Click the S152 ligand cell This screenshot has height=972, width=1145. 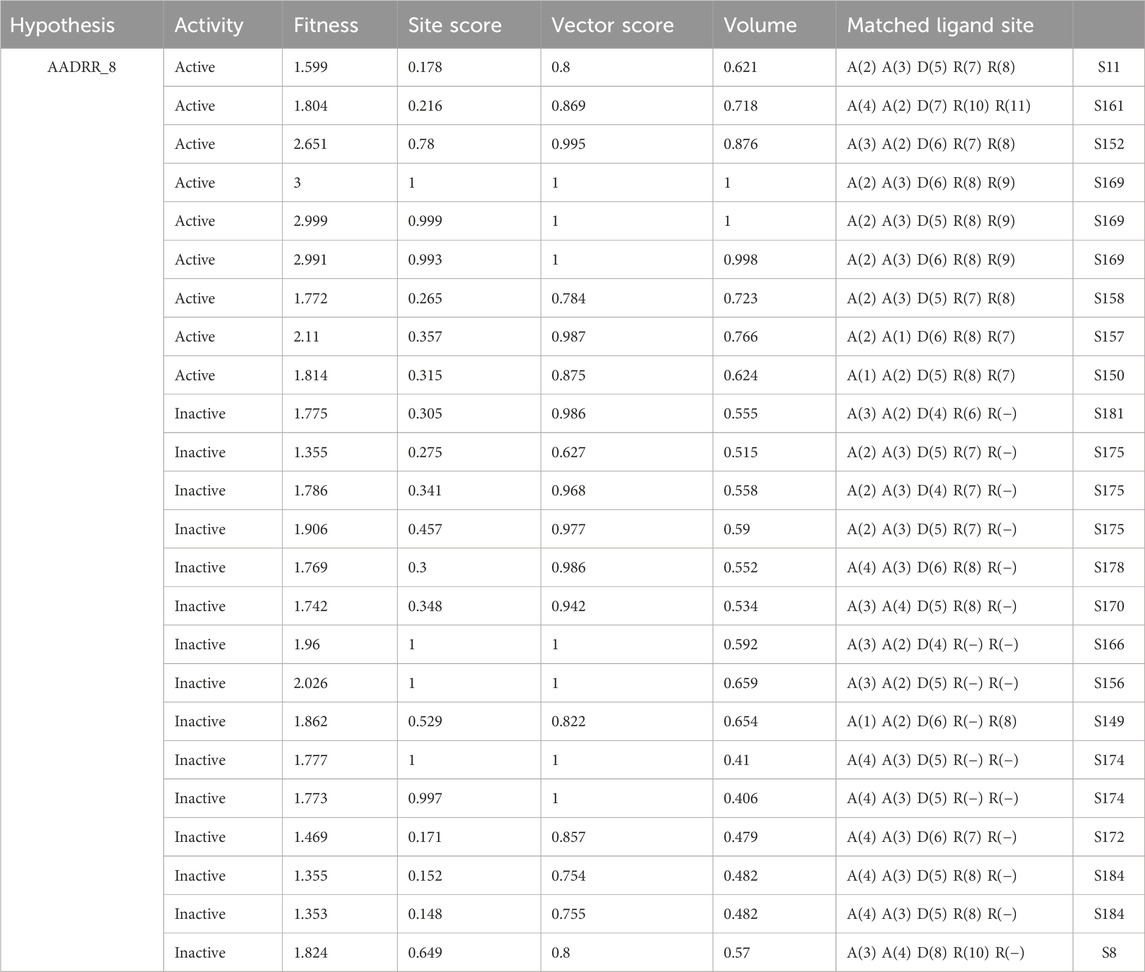[x=1109, y=145]
